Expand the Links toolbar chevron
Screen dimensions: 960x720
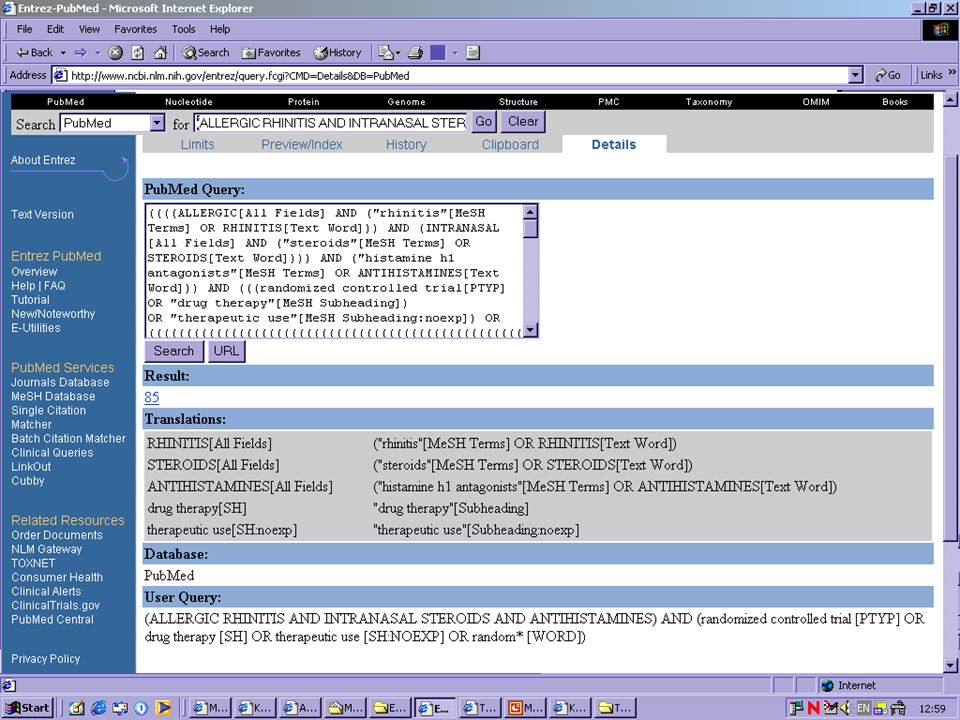[951, 73]
